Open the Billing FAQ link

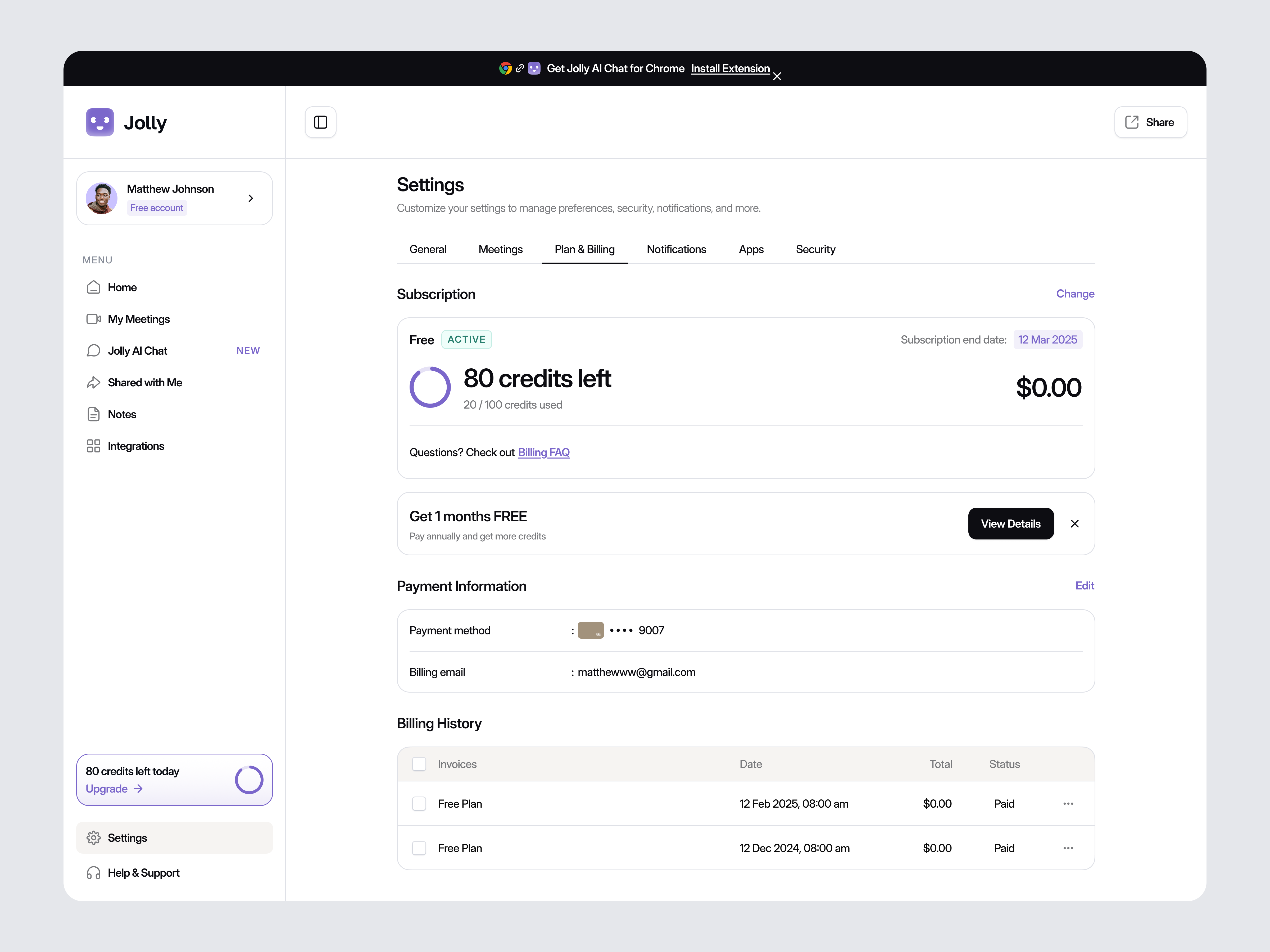click(544, 452)
